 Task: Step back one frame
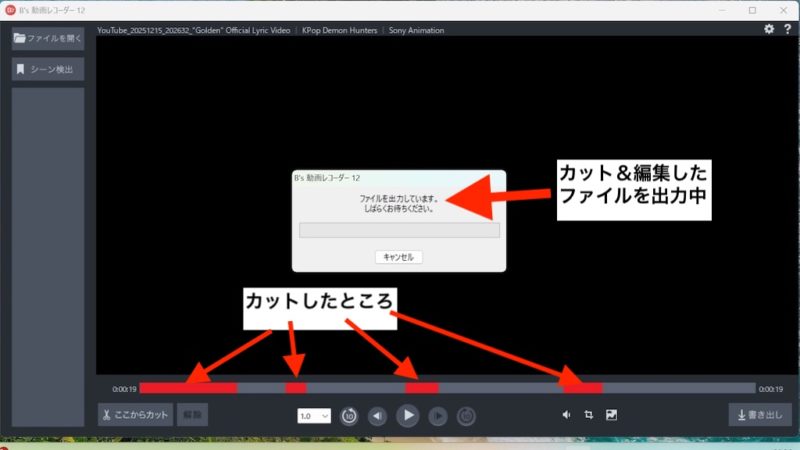378,416
